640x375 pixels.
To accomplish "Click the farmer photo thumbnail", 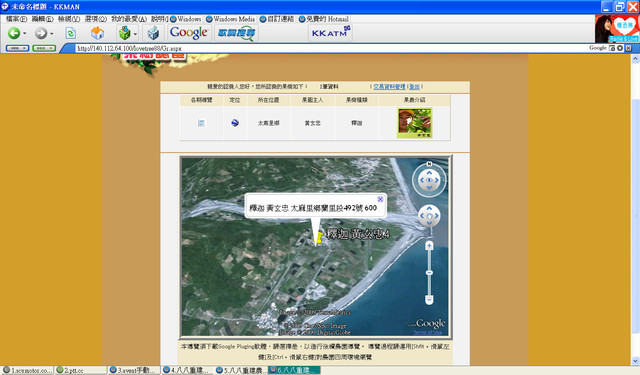I will 414,123.
